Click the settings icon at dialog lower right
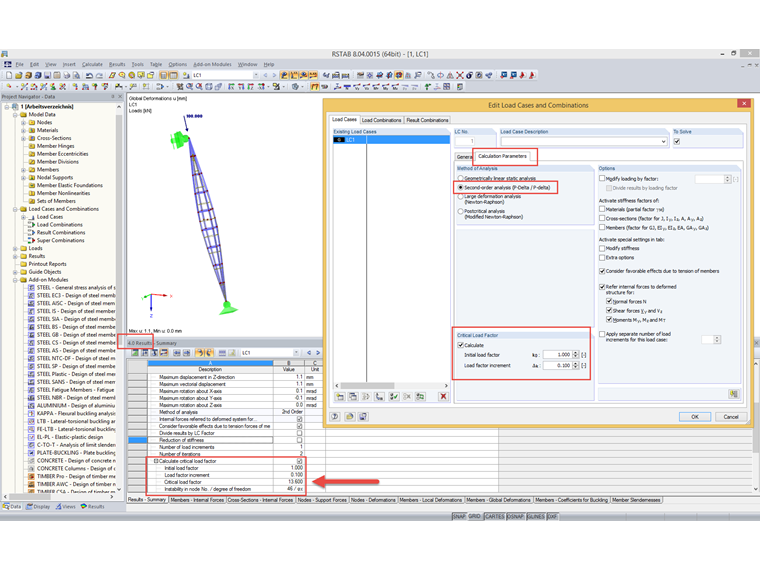The image size is (760, 570). click(x=734, y=394)
